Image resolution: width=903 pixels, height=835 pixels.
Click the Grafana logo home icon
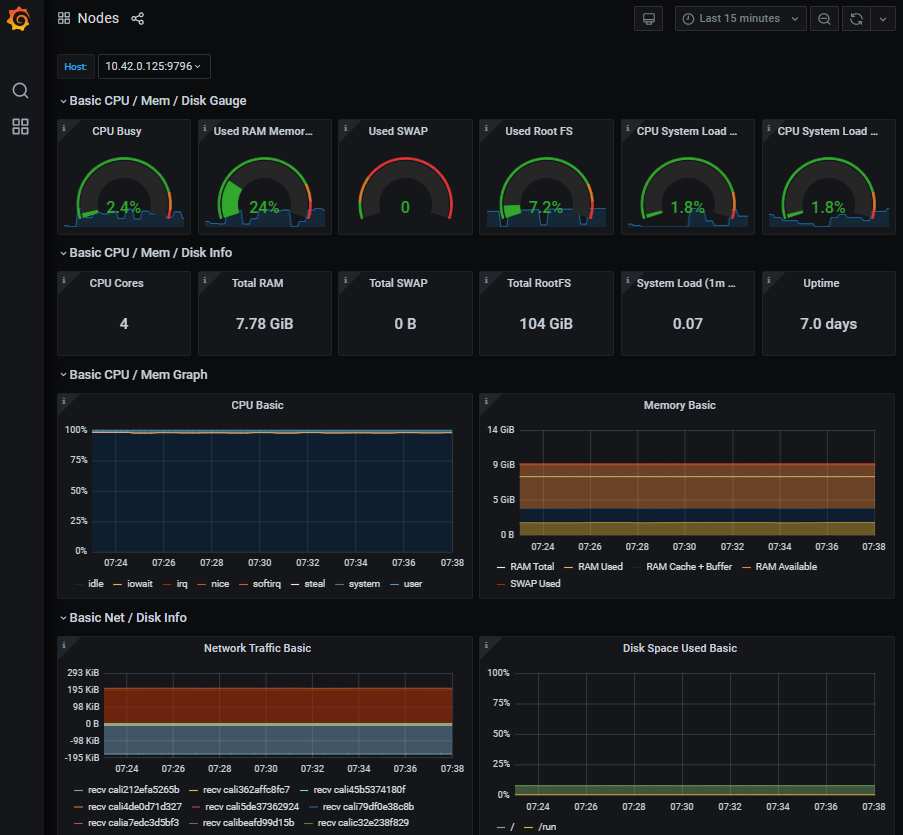[19, 18]
